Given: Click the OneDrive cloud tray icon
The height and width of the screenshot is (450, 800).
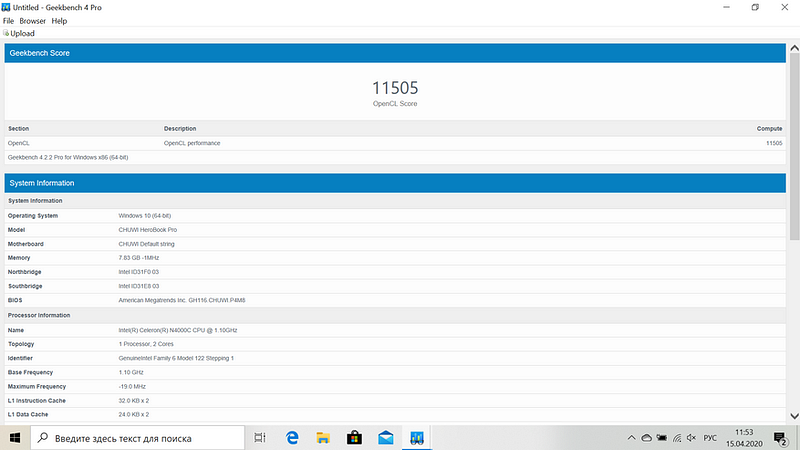Looking at the screenshot, I should (646, 438).
